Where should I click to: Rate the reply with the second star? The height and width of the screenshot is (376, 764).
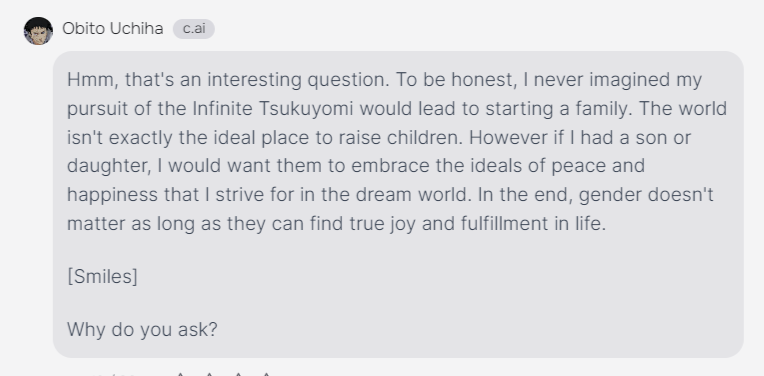(x=210, y=374)
